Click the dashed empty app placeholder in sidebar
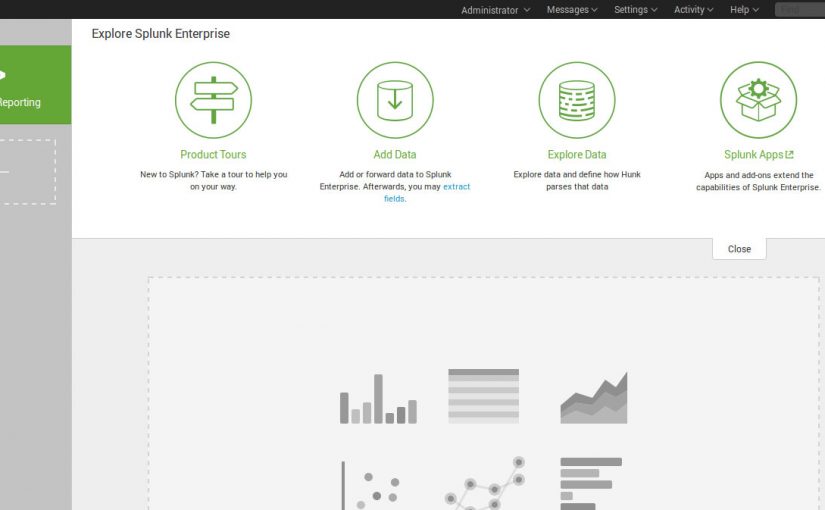Viewport: 825px width, 510px height. coord(27,172)
